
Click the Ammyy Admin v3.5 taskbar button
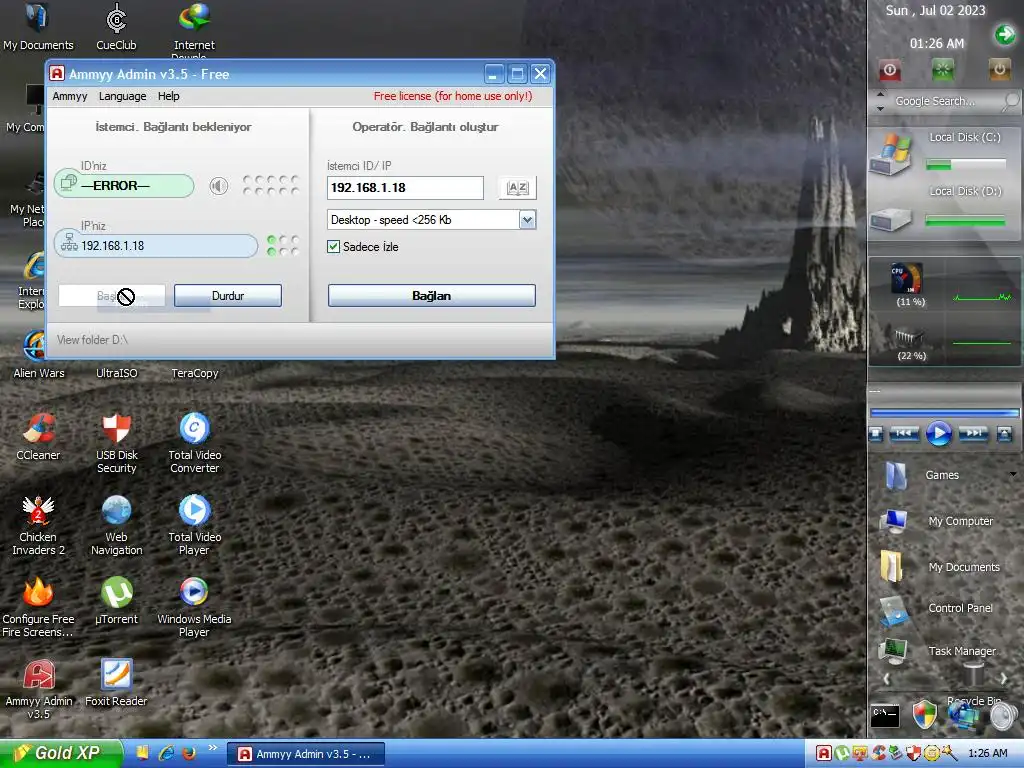306,754
